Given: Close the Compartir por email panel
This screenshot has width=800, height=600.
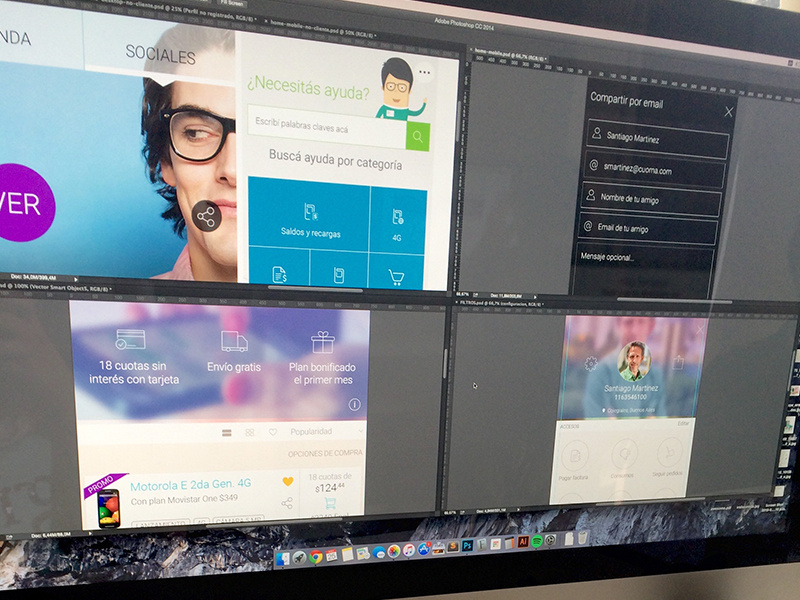Looking at the screenshot, I should pyautogui.click(x=729, y=112).
